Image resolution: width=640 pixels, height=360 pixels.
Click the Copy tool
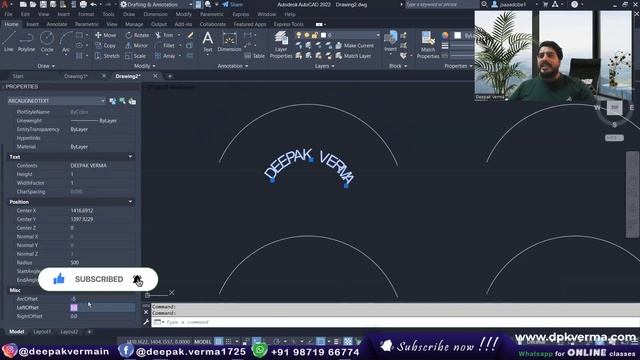click(105, 46)
